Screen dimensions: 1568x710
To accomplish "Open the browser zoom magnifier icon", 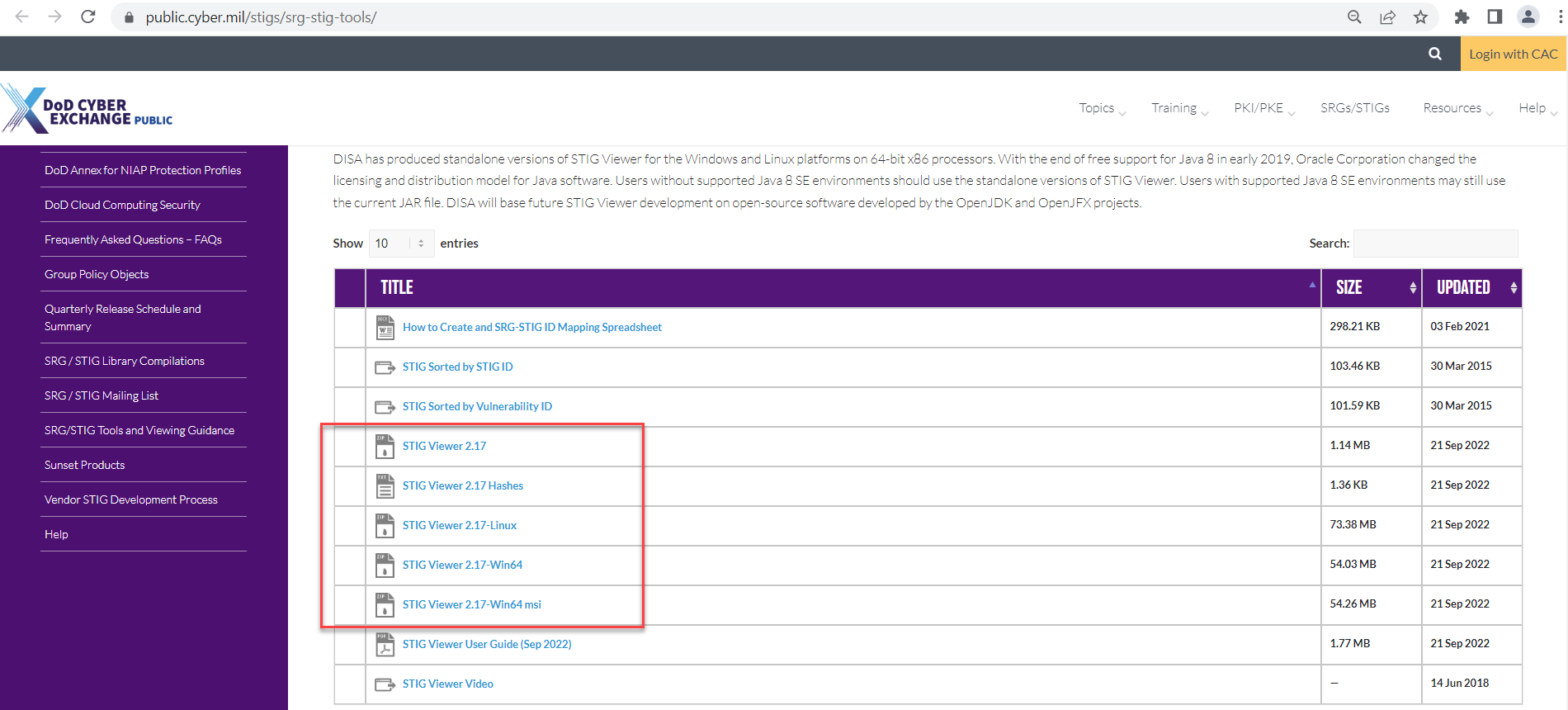I will 1354,17.
